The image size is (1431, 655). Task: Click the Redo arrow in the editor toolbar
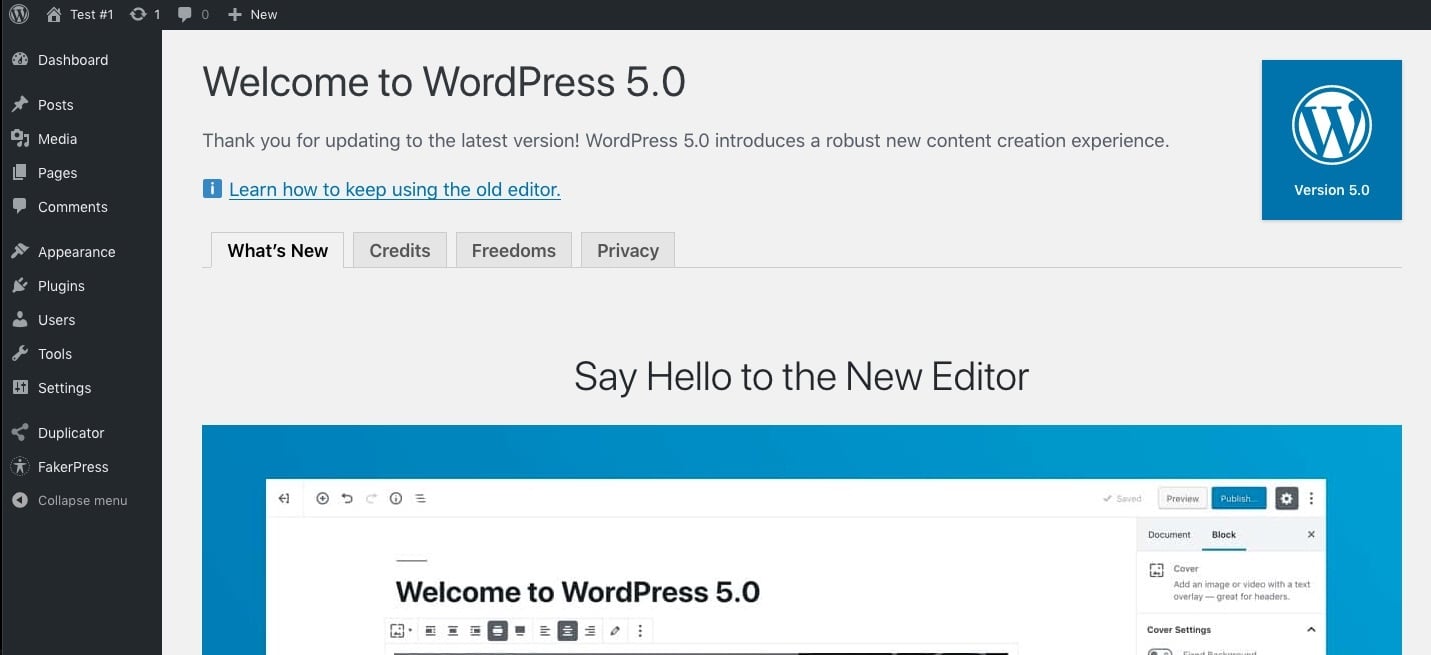point(371,498)
